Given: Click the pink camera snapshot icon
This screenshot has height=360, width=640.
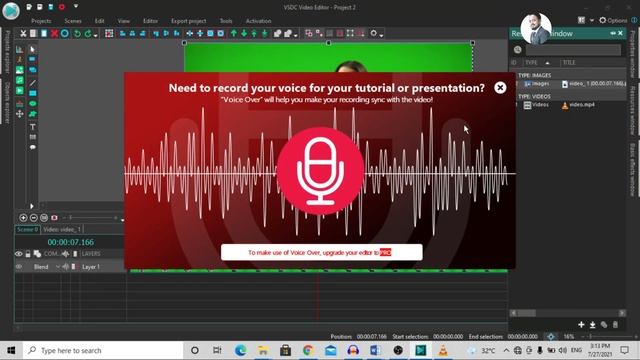Looking at the screenshot, I should 54,218.
